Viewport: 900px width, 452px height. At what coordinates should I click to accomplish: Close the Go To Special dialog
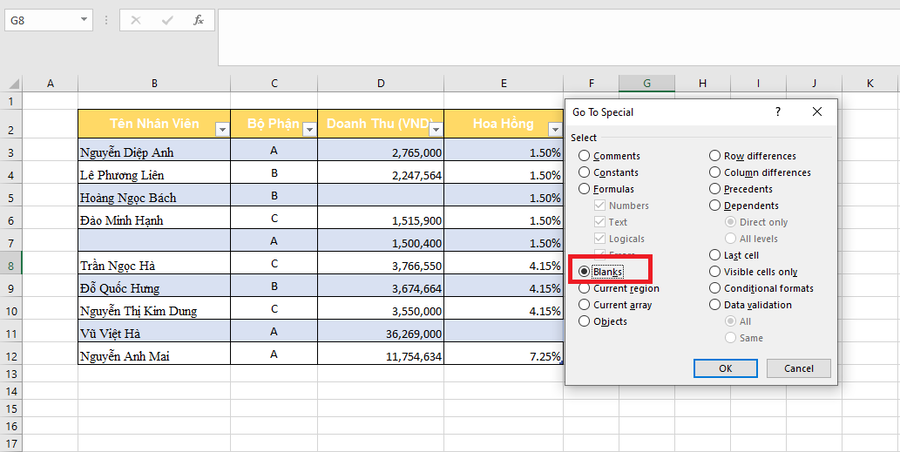click(817, 112)
